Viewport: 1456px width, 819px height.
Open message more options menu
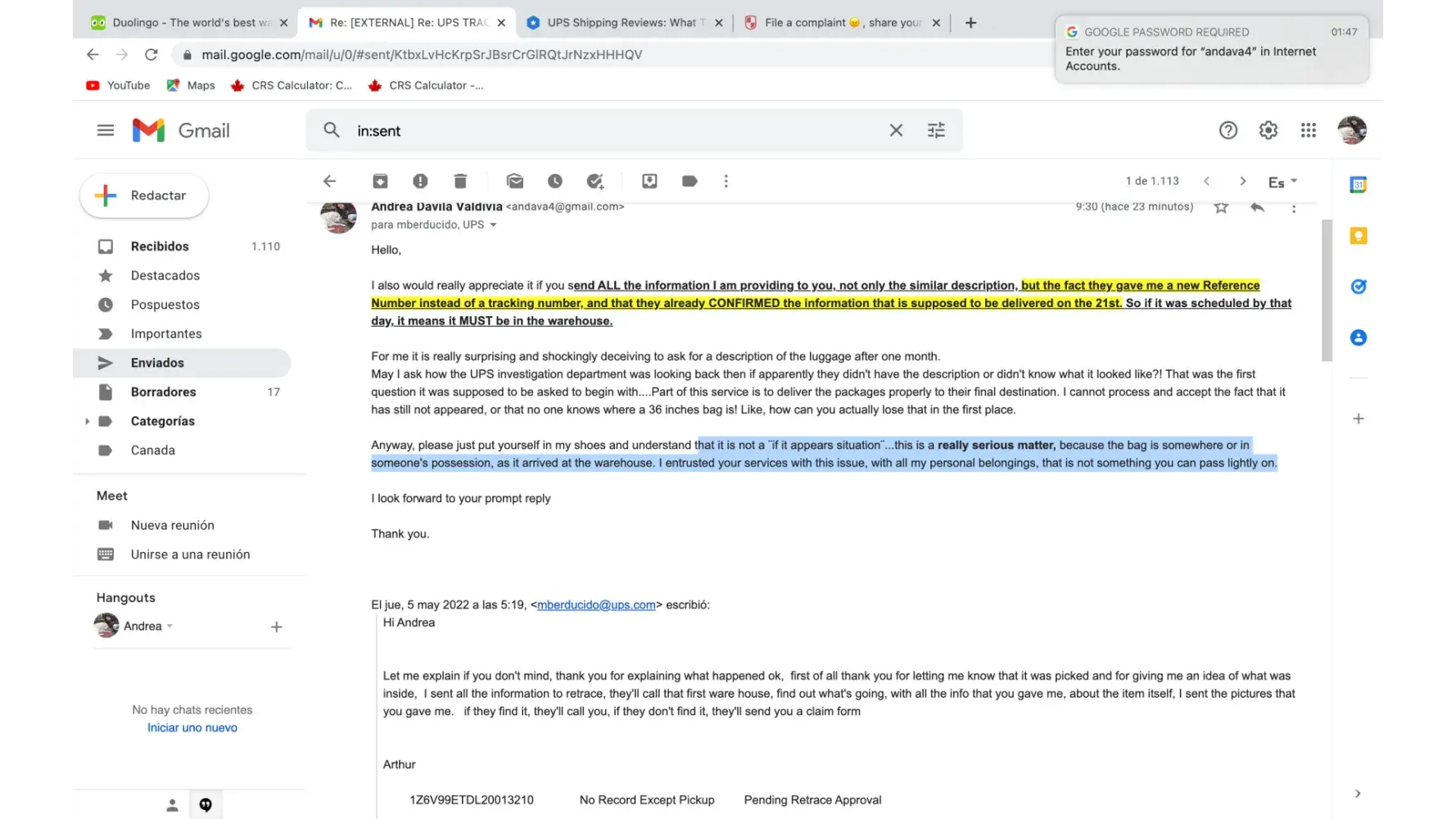tap(1294, 208)
